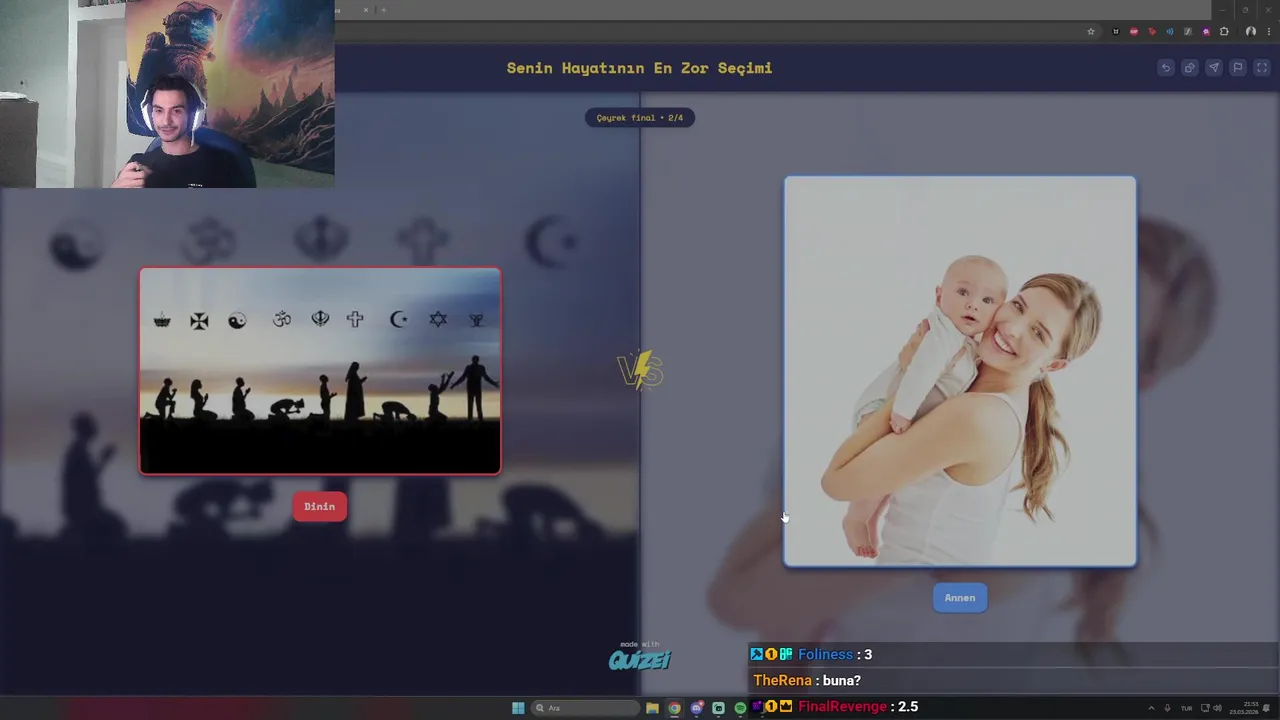
Task: Open File Explorer from the taskbar
Action: point(653,708)
